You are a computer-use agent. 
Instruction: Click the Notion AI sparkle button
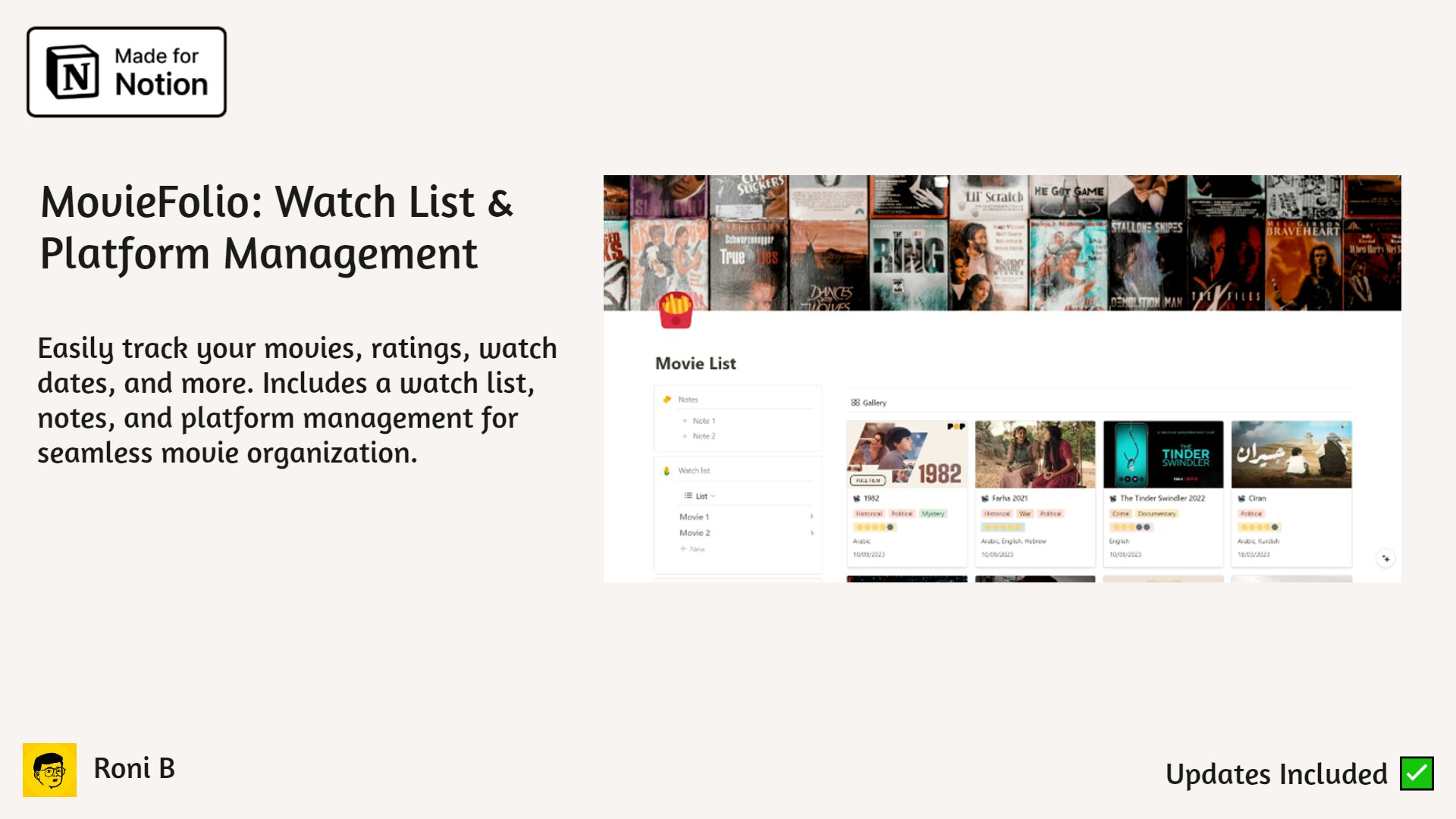(1385, 558)
